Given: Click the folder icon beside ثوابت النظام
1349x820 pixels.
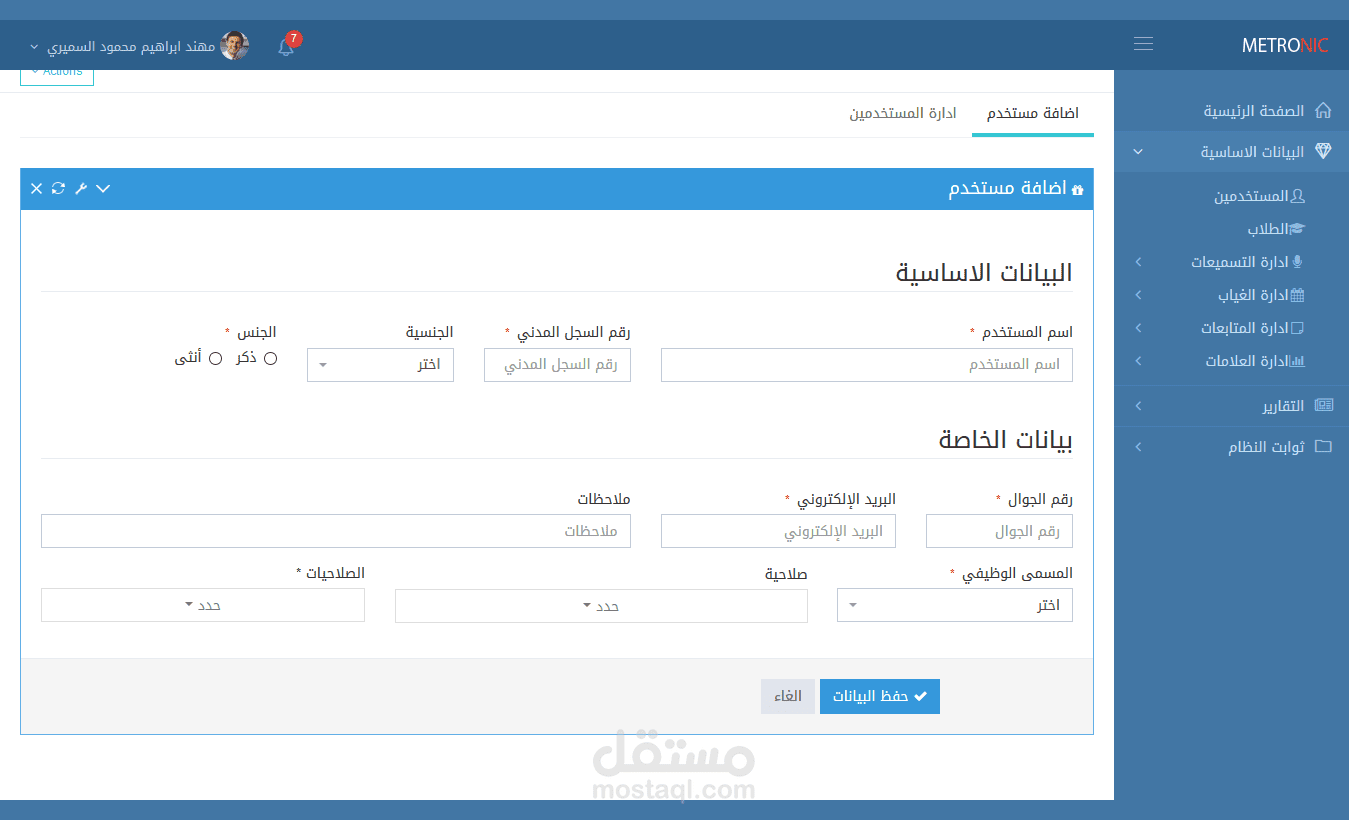Looking at the screenshot, I should coord(1323,447).
